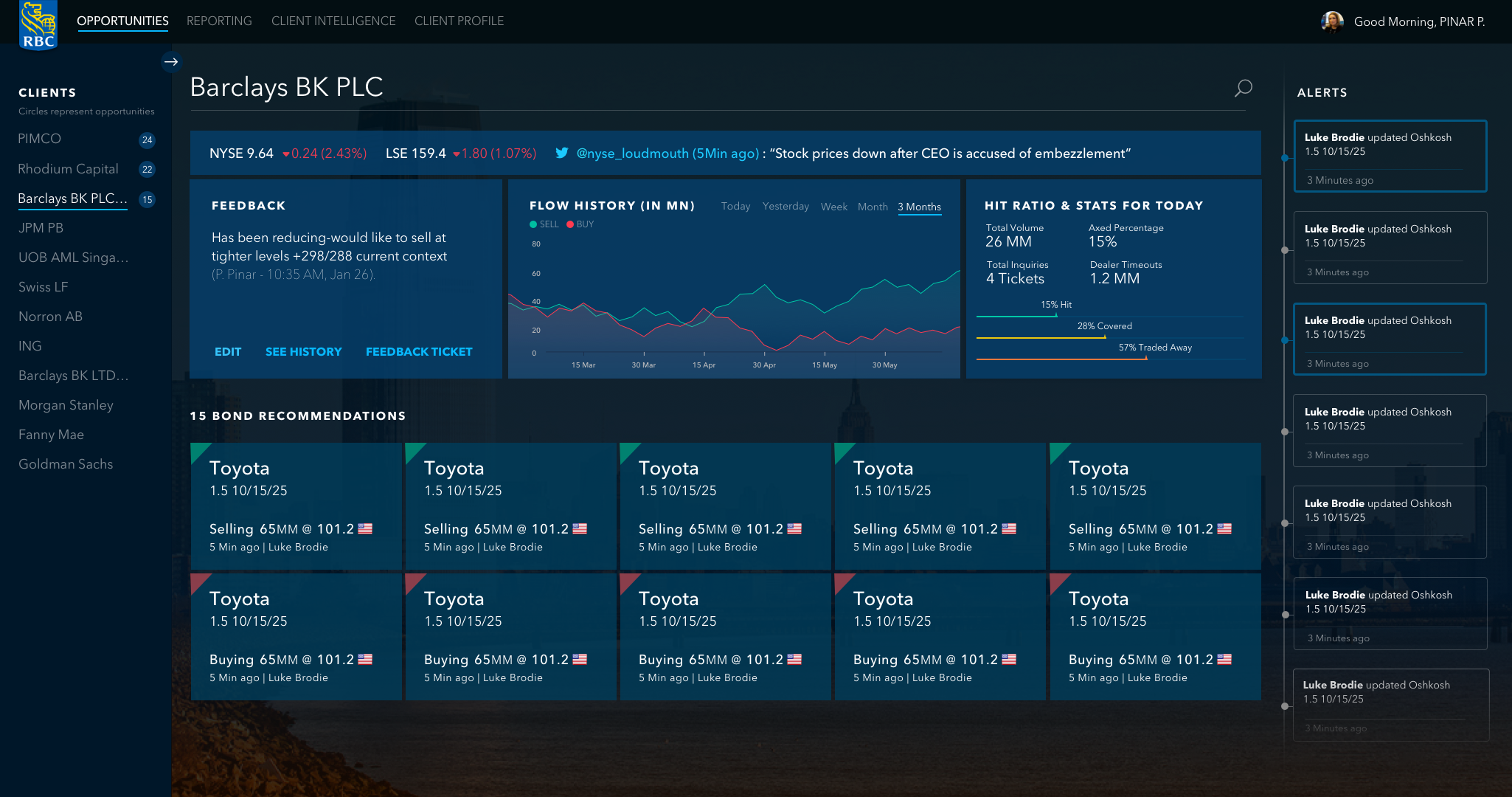Image resolution: width=1512 pixels, height=797 pixels.
Task: Click the Twitter bird icon beside the tweet
Action: (x=563, y=153)
